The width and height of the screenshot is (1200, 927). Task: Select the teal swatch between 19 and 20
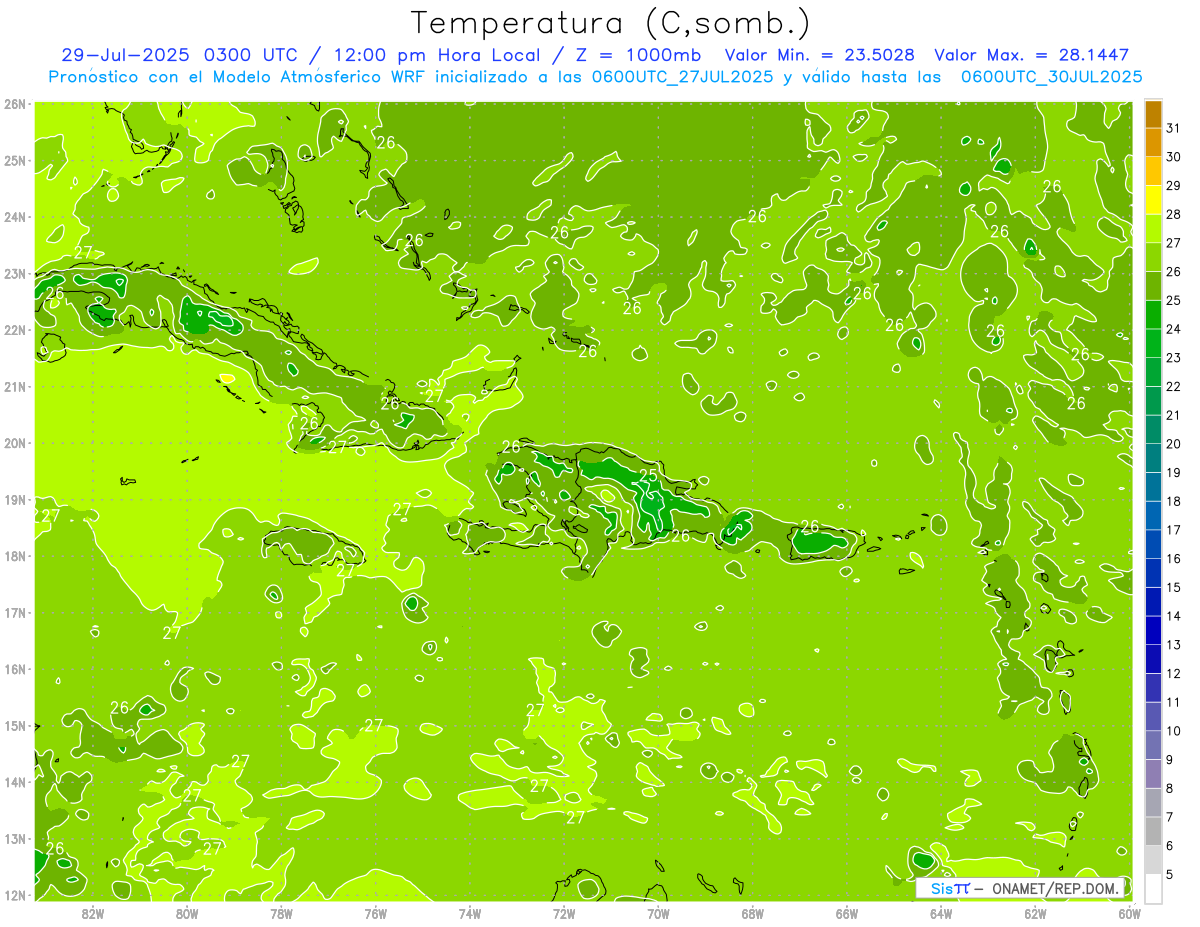pos(1153,458)
